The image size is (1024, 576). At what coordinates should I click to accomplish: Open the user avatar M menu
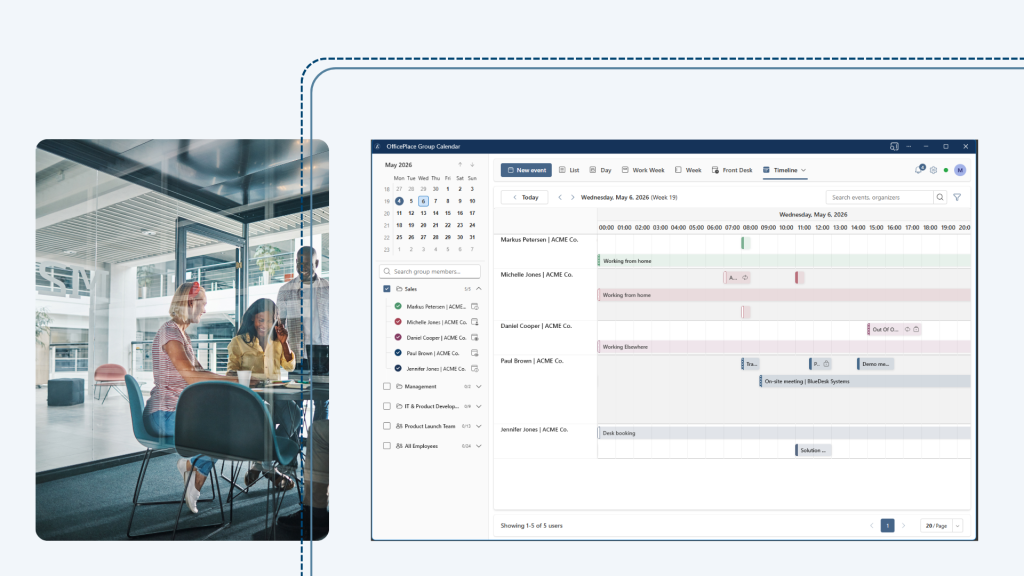tap(960, 170)
